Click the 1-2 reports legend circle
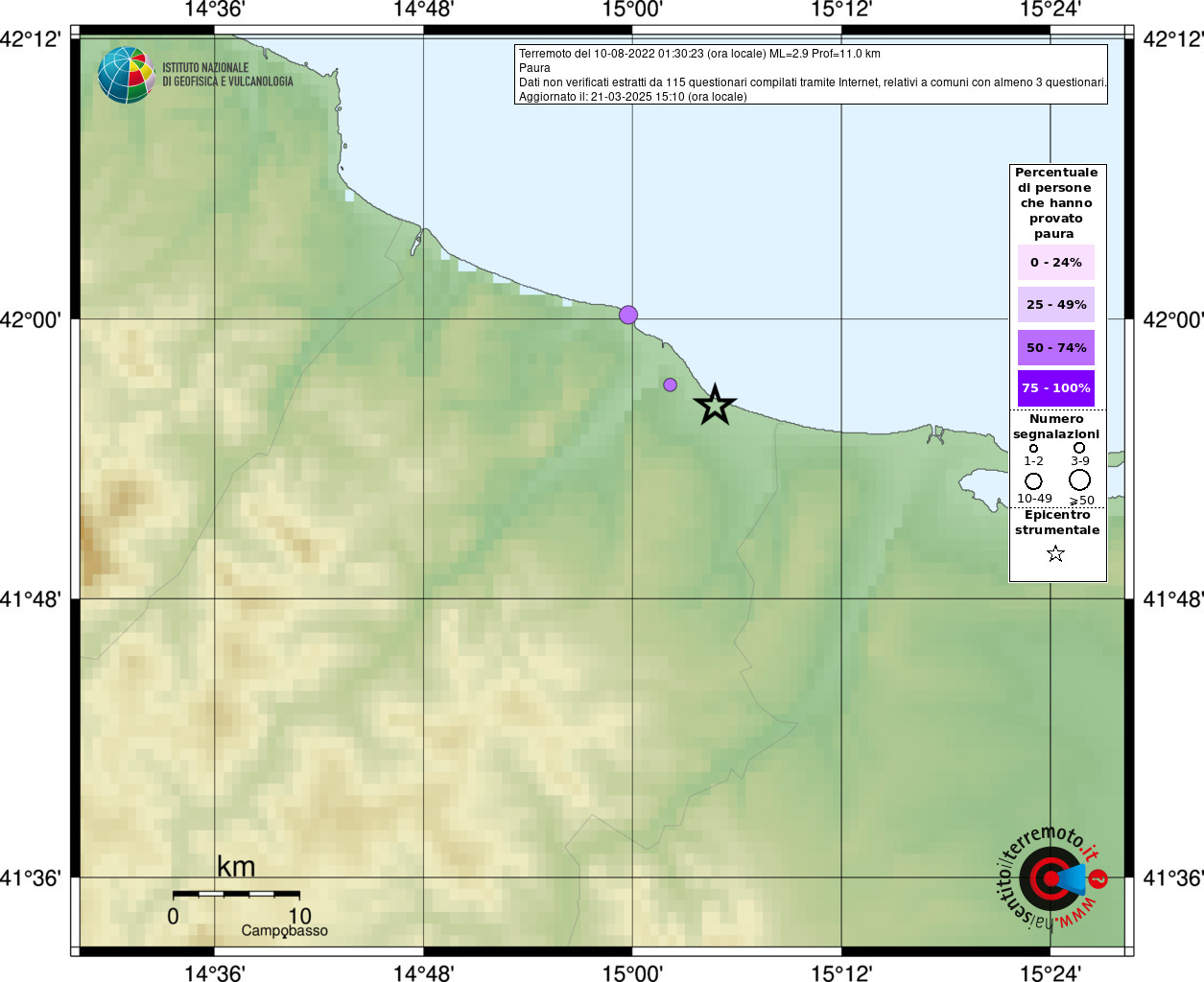The width and height of the screenshot is (1204, 982). [1033, 448]
